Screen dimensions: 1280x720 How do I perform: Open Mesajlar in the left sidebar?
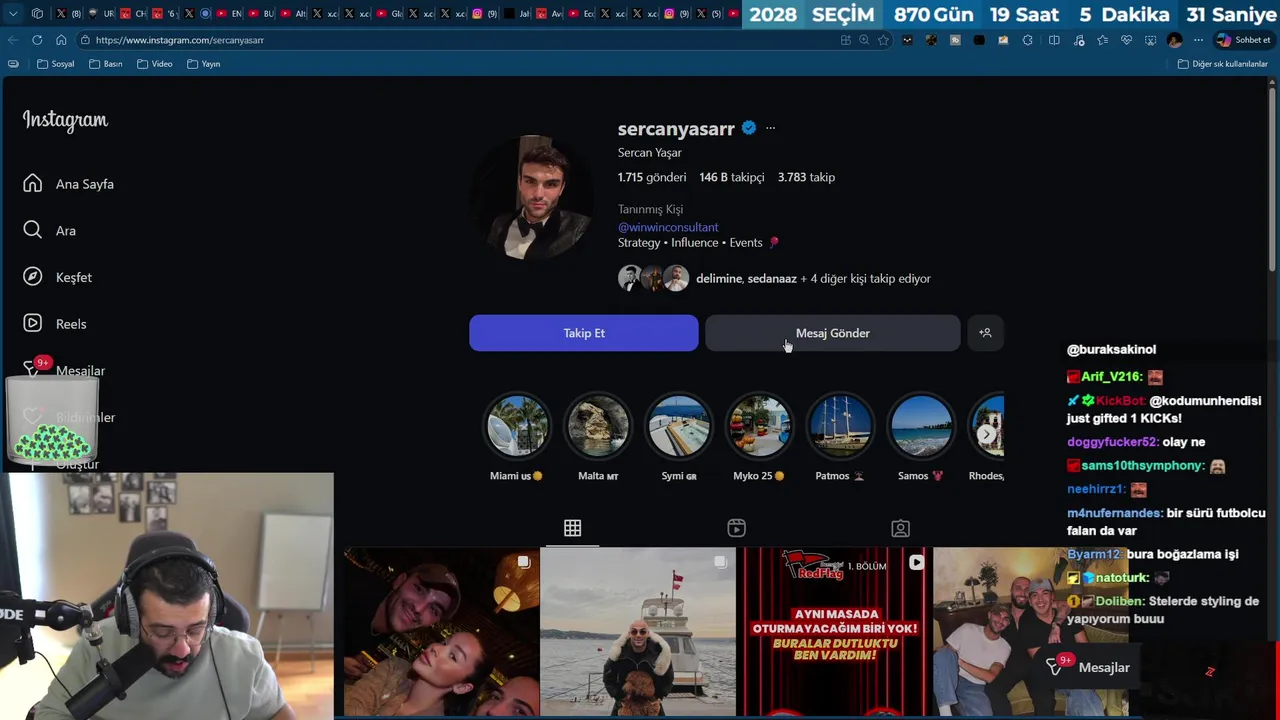(65, 370)
